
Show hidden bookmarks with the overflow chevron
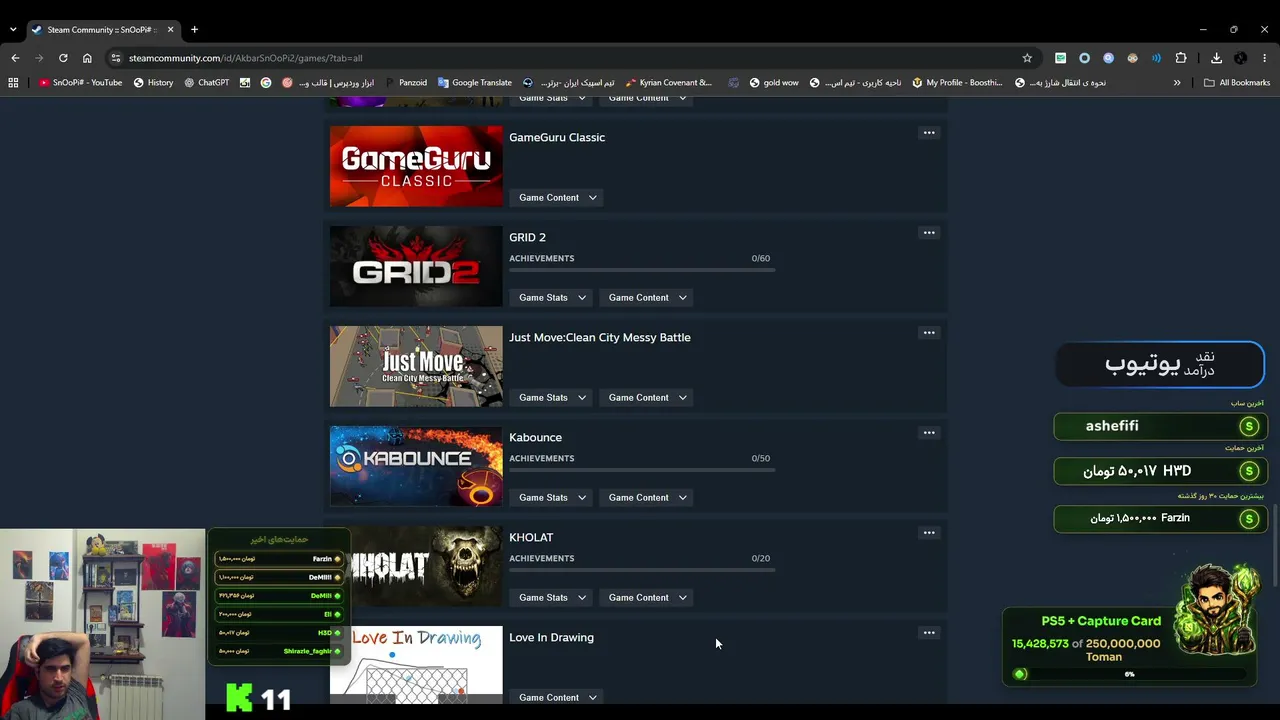coord(1177,83)
